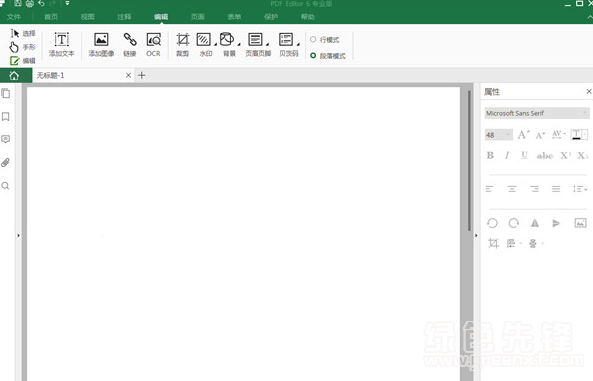Image resolution: width=593 pixels, height=381 pixels.
Task: Open the search magnifier panel in sidebar
Action: pyautogui.click(x=6, y=185)
